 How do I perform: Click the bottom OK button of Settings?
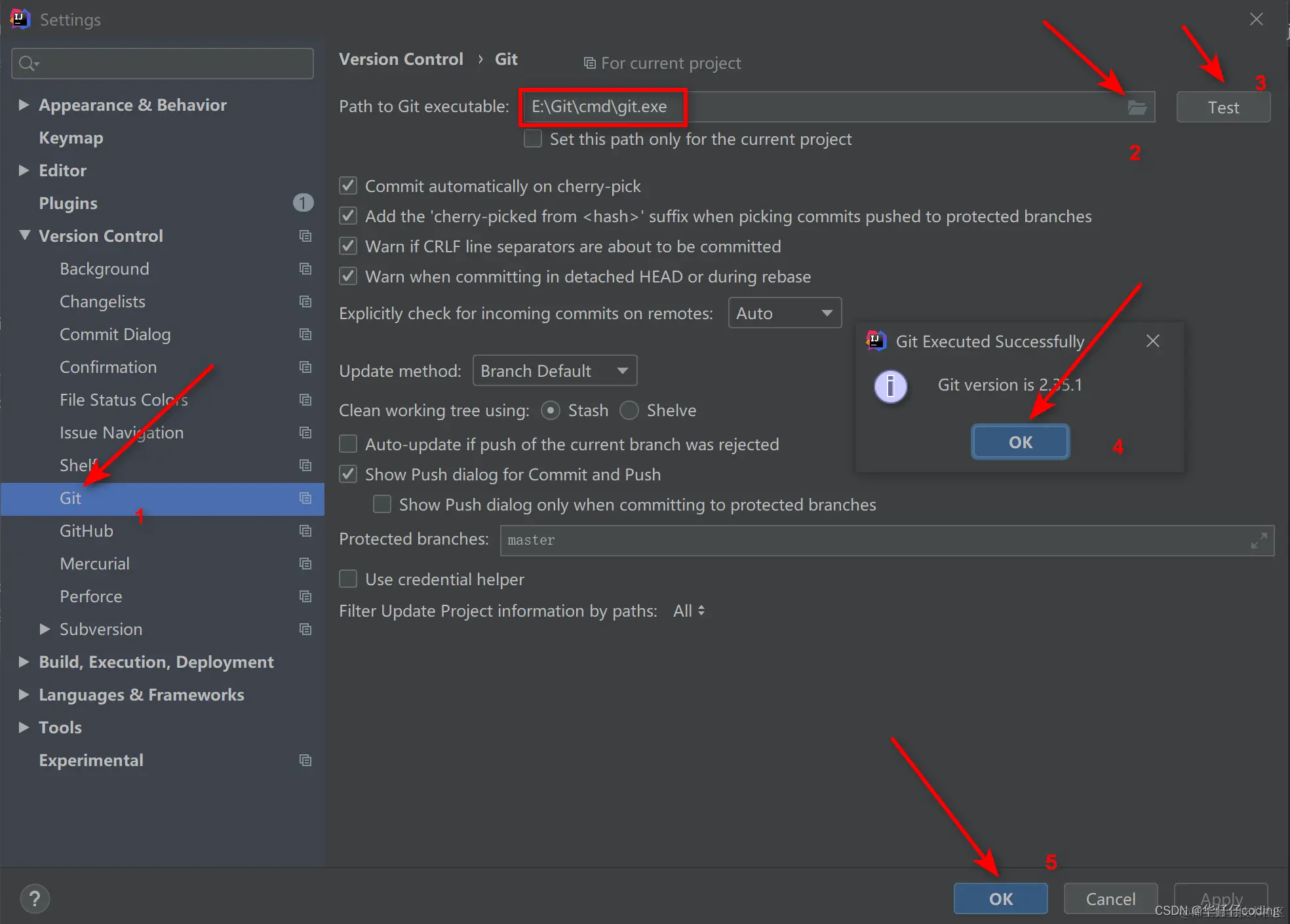[1000, 898]
